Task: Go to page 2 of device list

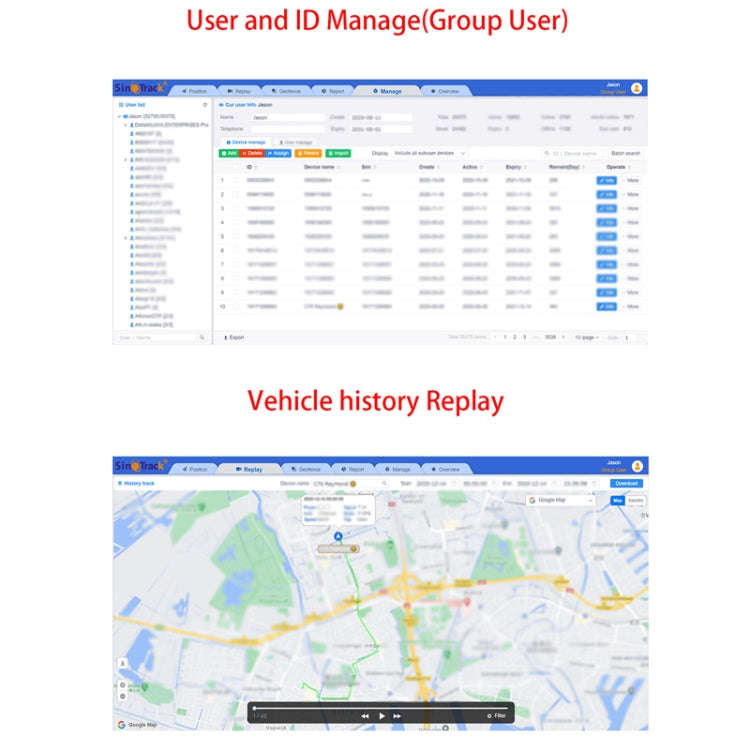Action: (515, 337)
